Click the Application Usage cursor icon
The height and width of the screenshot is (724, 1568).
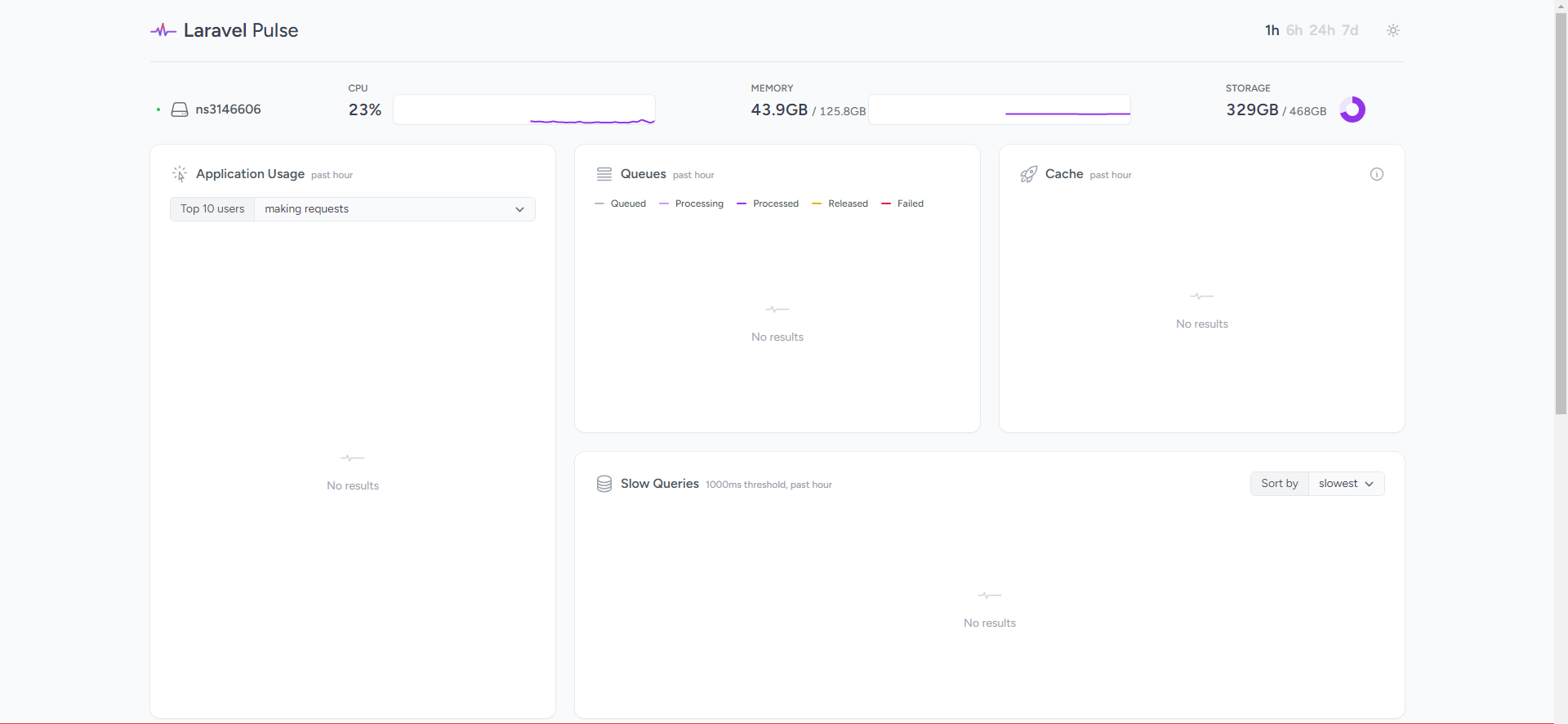tap(180, 174)
